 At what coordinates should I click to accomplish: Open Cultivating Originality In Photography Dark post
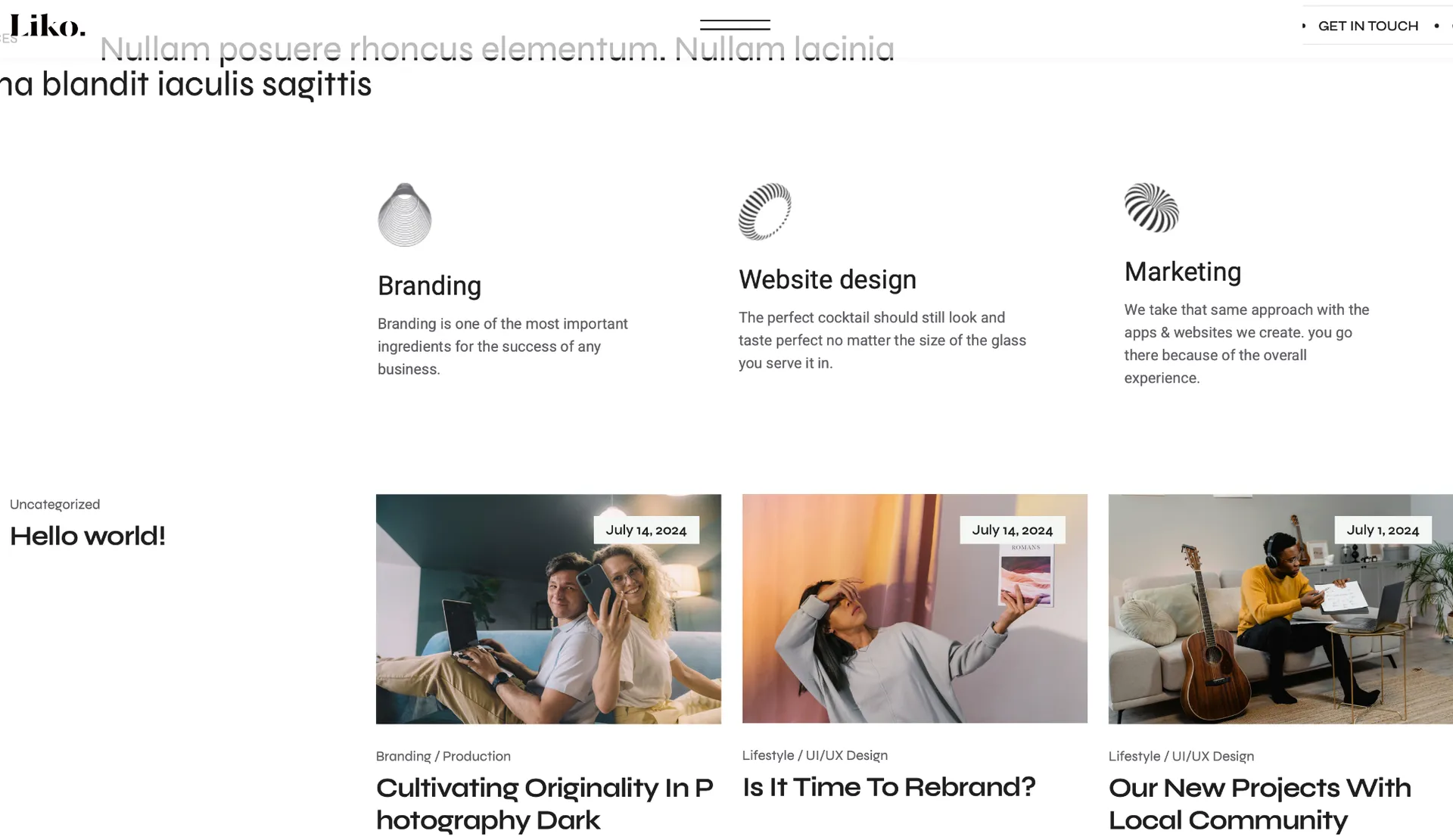tap(545, 804)
